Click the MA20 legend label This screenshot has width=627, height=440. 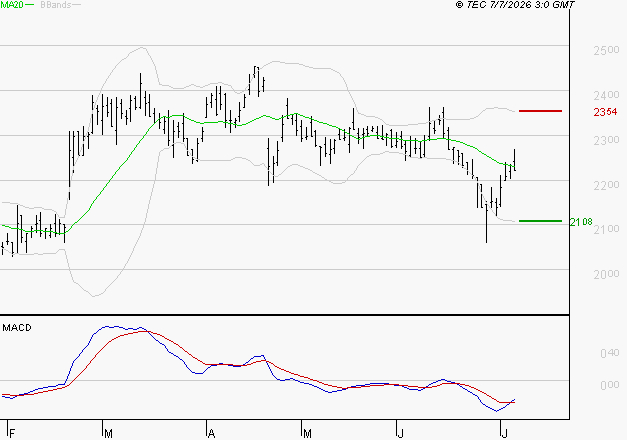click(12, 5)
